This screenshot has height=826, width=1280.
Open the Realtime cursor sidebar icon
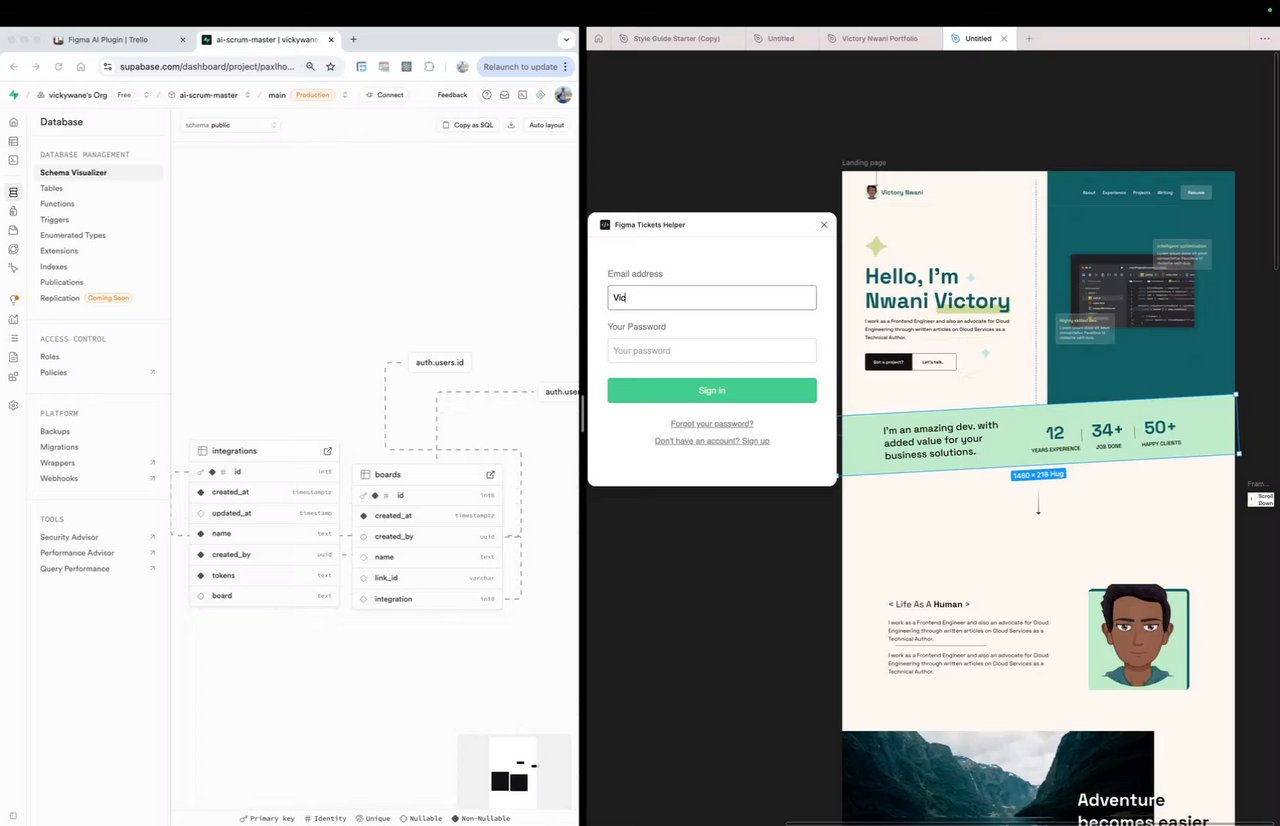point(13,268)
